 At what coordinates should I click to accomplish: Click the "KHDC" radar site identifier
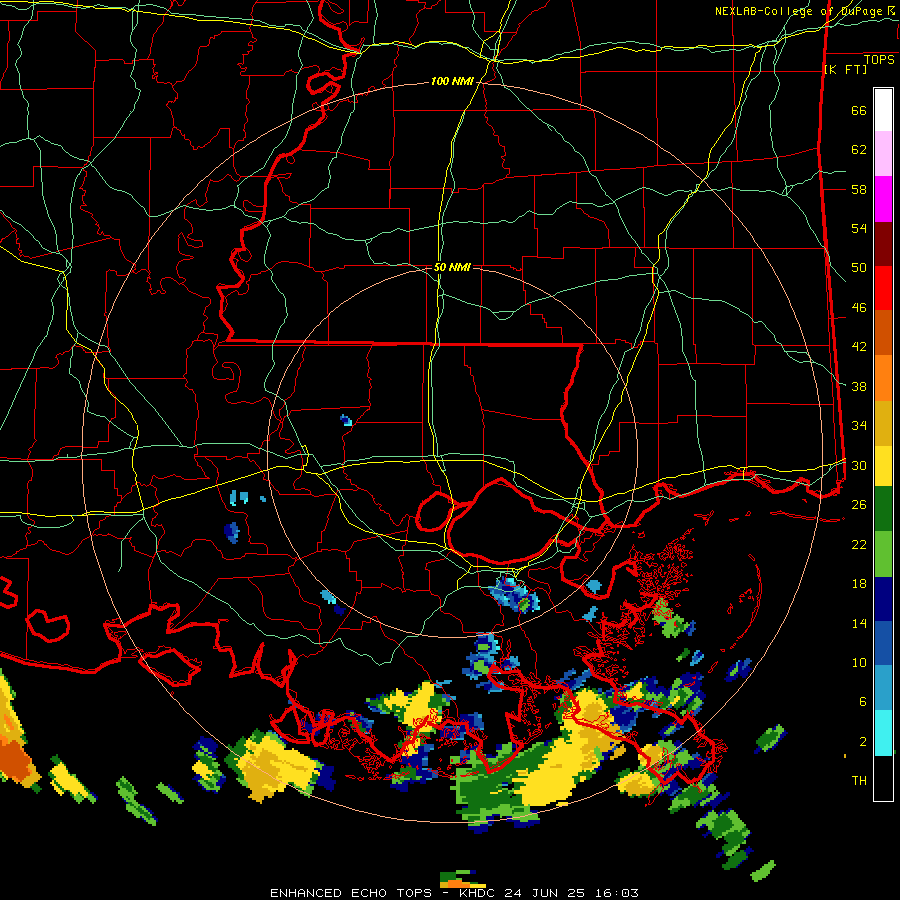click(x=478, y=893)
